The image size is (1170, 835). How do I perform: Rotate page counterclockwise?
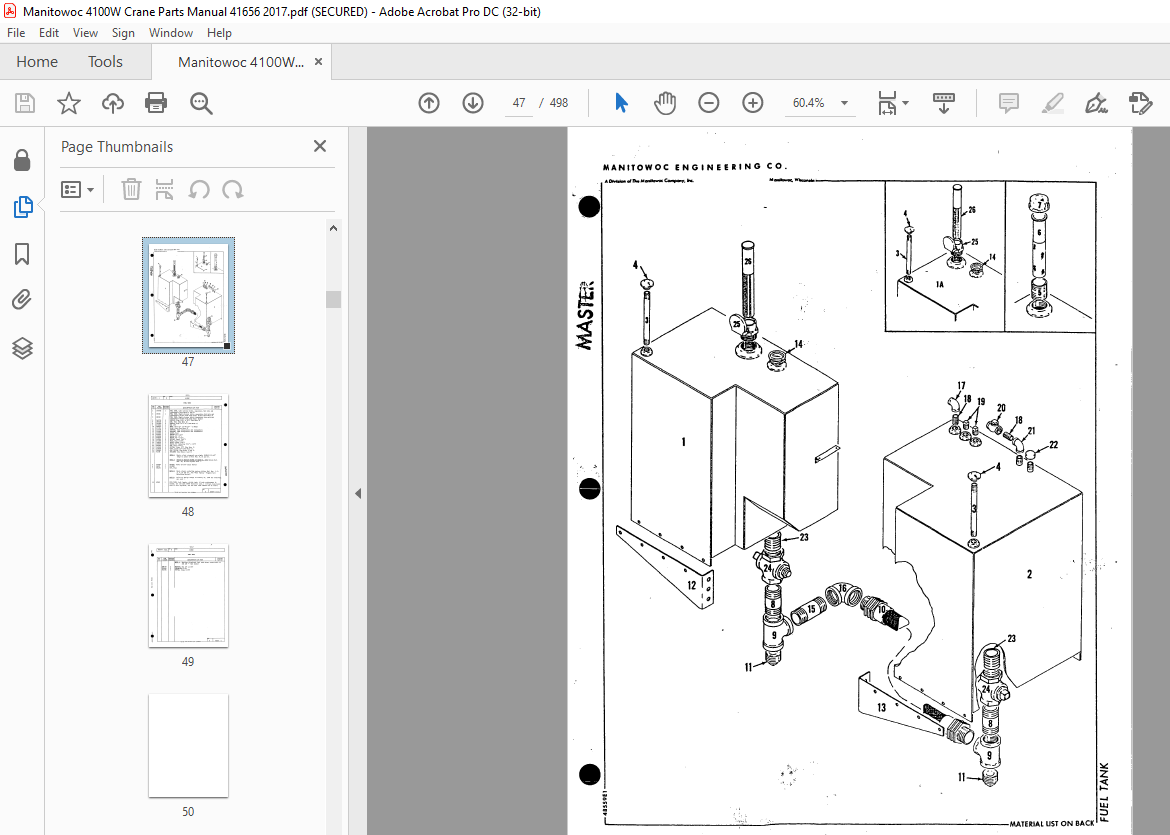click(198, 190)
